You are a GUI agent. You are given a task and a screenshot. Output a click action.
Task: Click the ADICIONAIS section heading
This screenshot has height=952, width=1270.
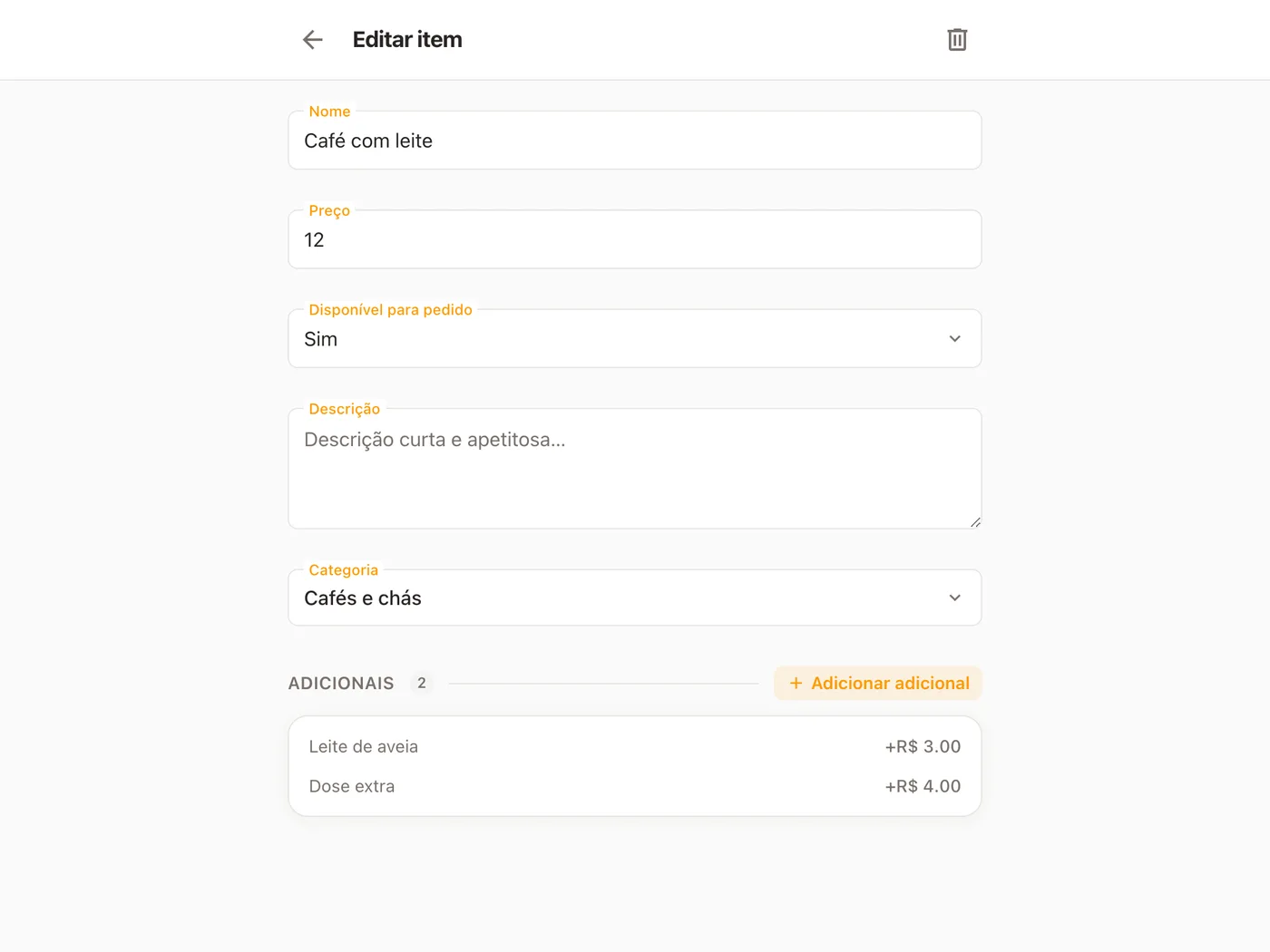[341, 684]
